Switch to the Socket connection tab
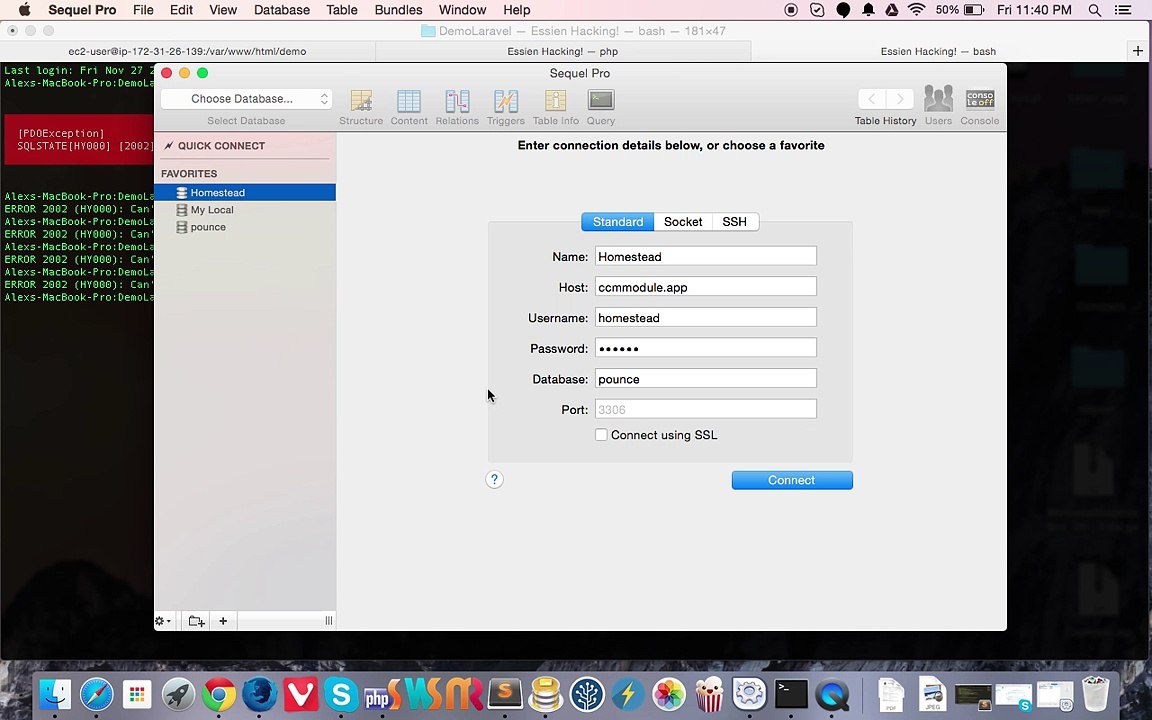This screenshot has width=1152, height=720. click(x=683, y=222)
